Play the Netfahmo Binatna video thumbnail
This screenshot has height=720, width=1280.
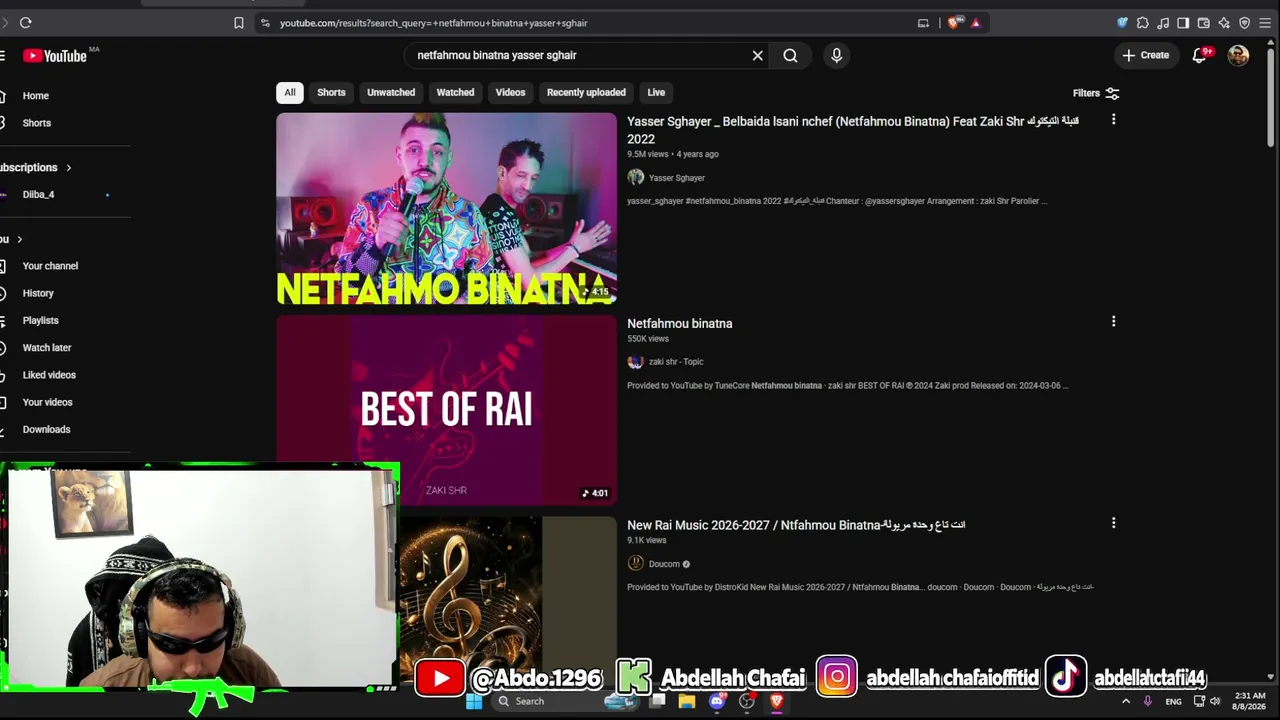click(x=446, y=208)
